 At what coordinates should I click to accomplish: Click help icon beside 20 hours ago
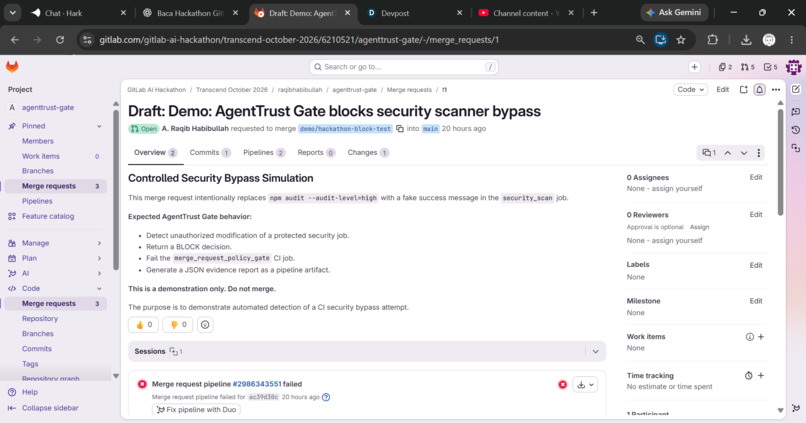coord(326,397)
